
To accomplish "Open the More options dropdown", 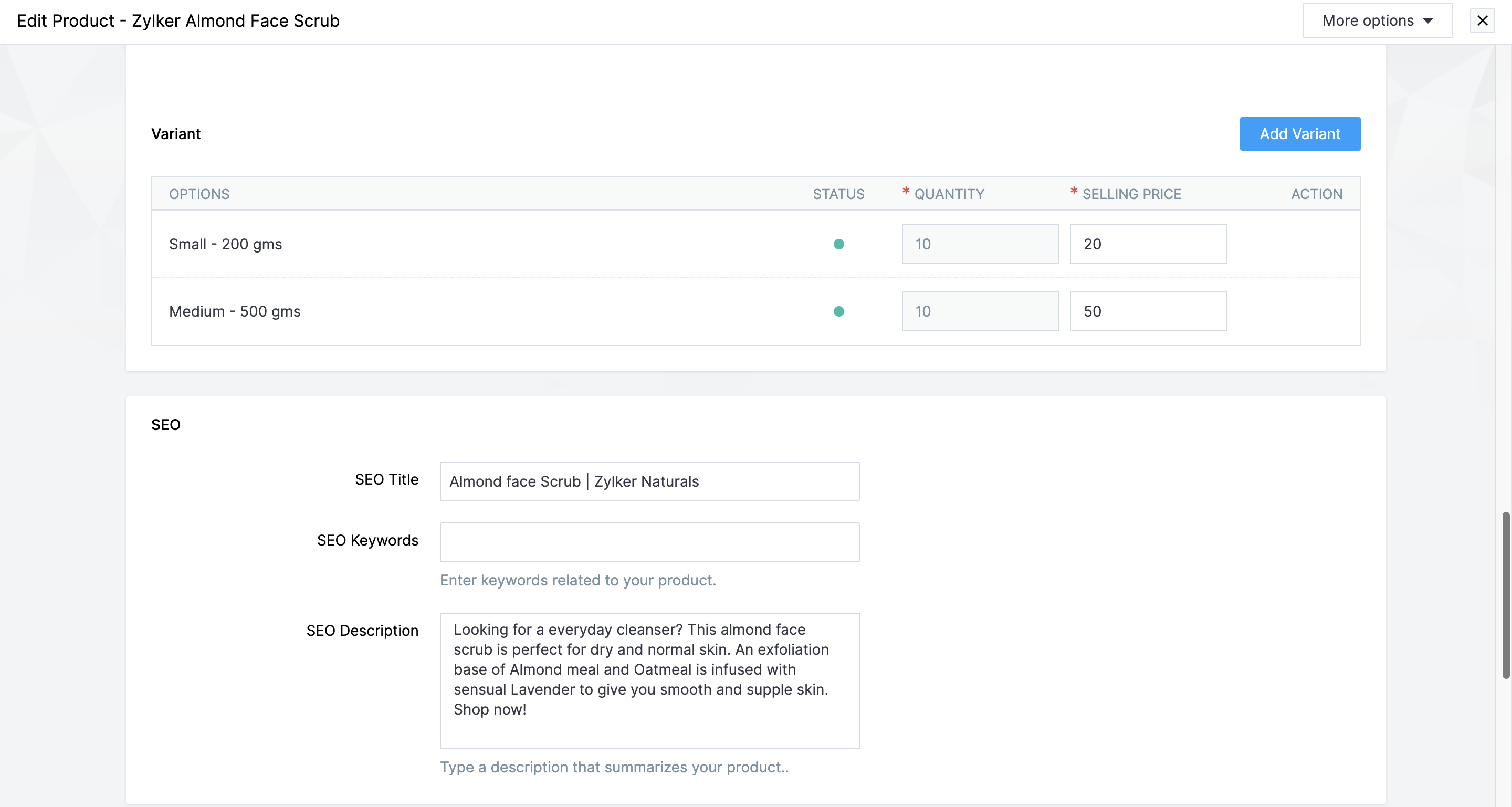I will tap(1377, 20).
